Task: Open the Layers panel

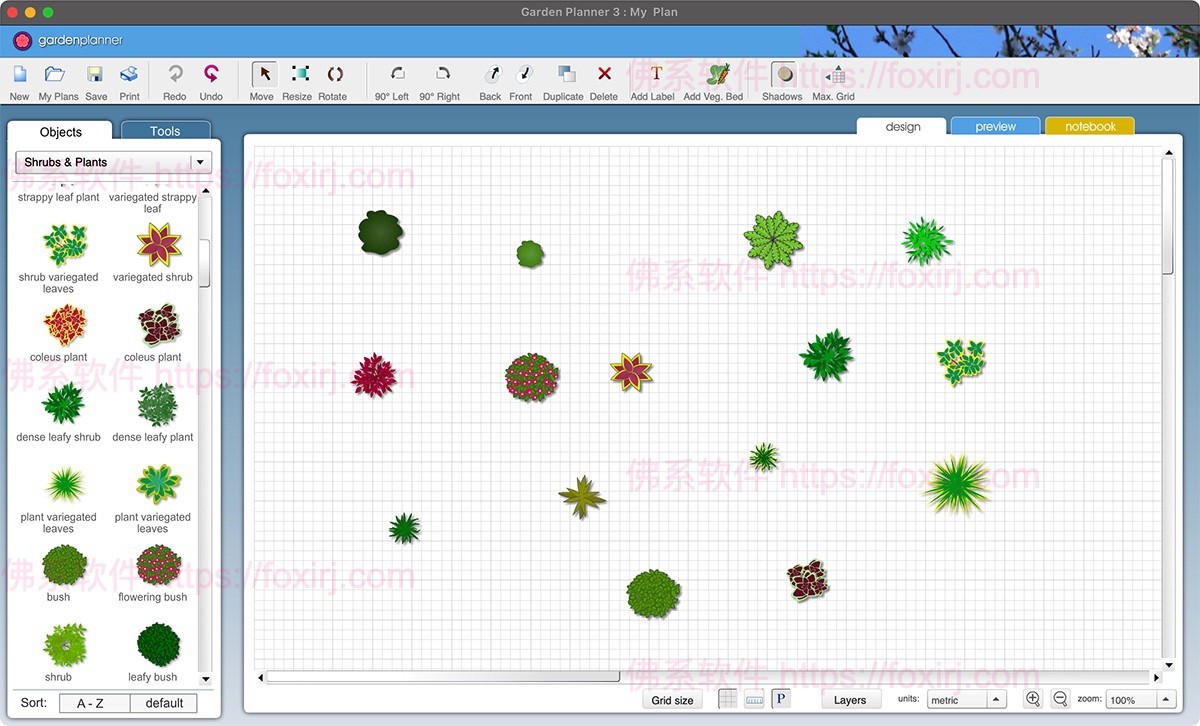Action: (850, 699)
